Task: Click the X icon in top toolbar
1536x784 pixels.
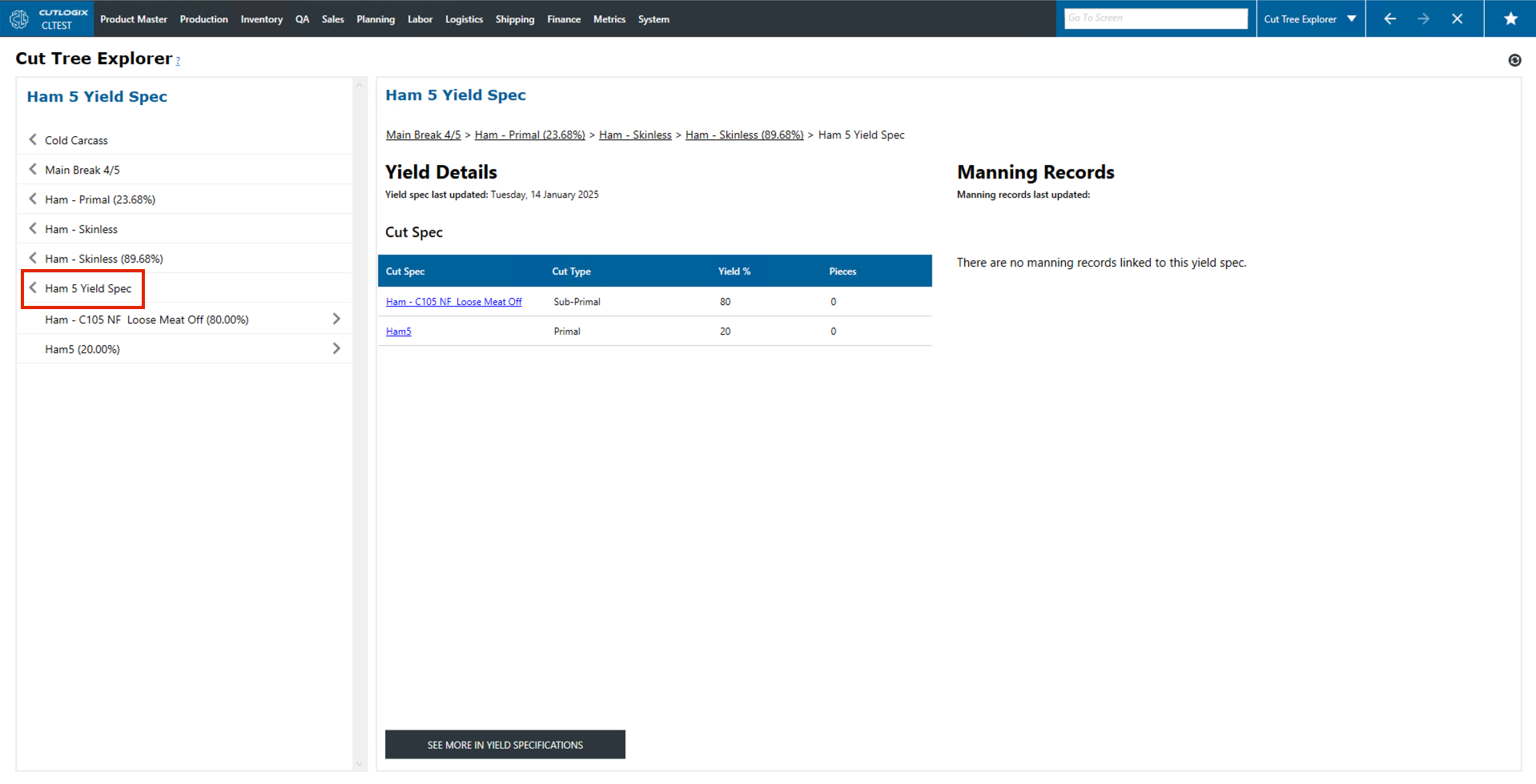Action: pyautogui.click(x=1457, y=18)
